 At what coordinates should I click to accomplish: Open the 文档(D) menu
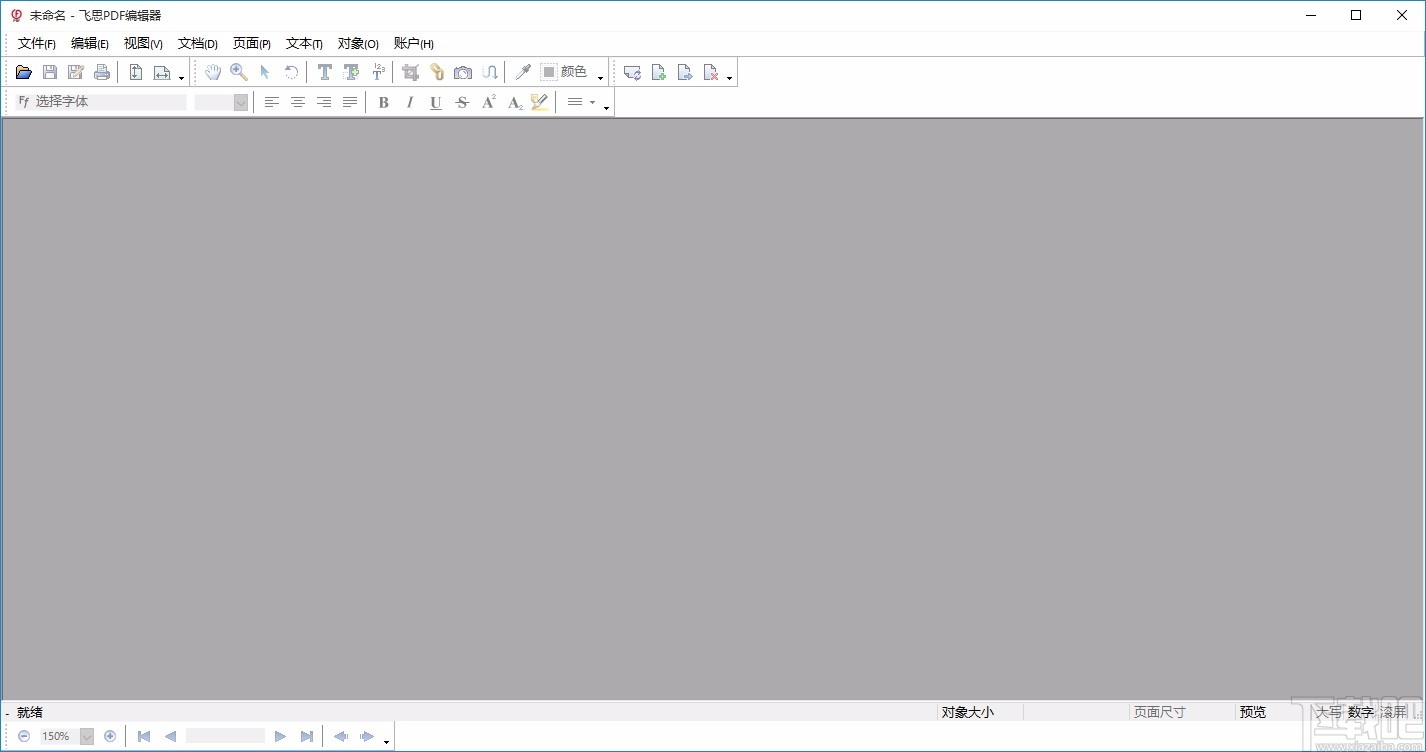[x=198, y=43]
